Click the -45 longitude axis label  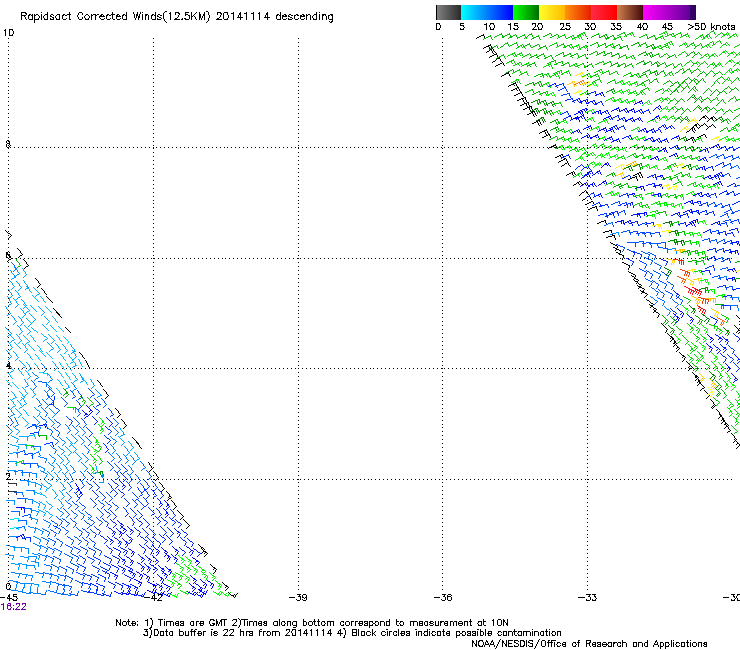pyautogui.click(x=9, y=597)
